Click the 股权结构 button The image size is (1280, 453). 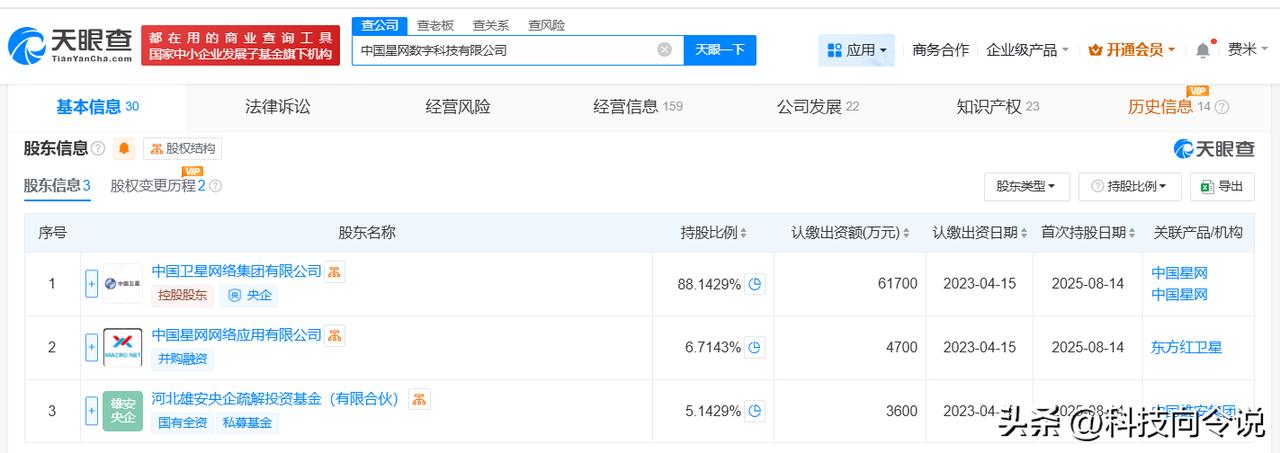click(182, 149)
